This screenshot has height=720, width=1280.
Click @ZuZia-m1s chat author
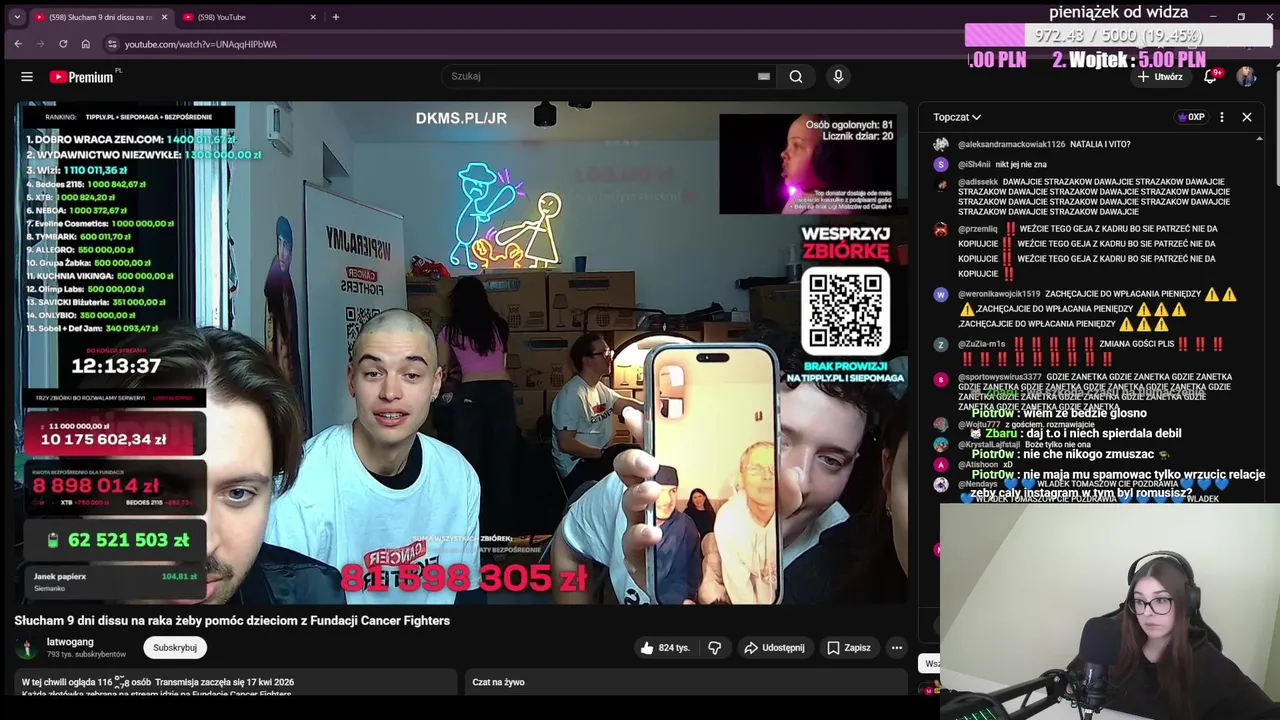(981, 344)
